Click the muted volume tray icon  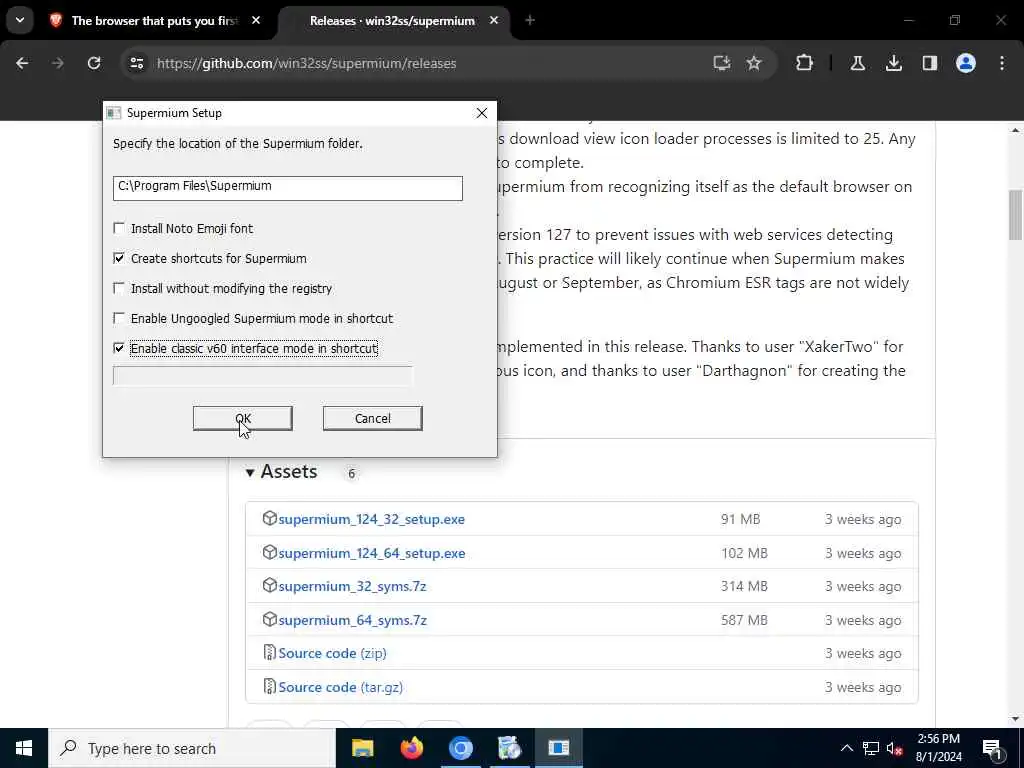[895, 748]
